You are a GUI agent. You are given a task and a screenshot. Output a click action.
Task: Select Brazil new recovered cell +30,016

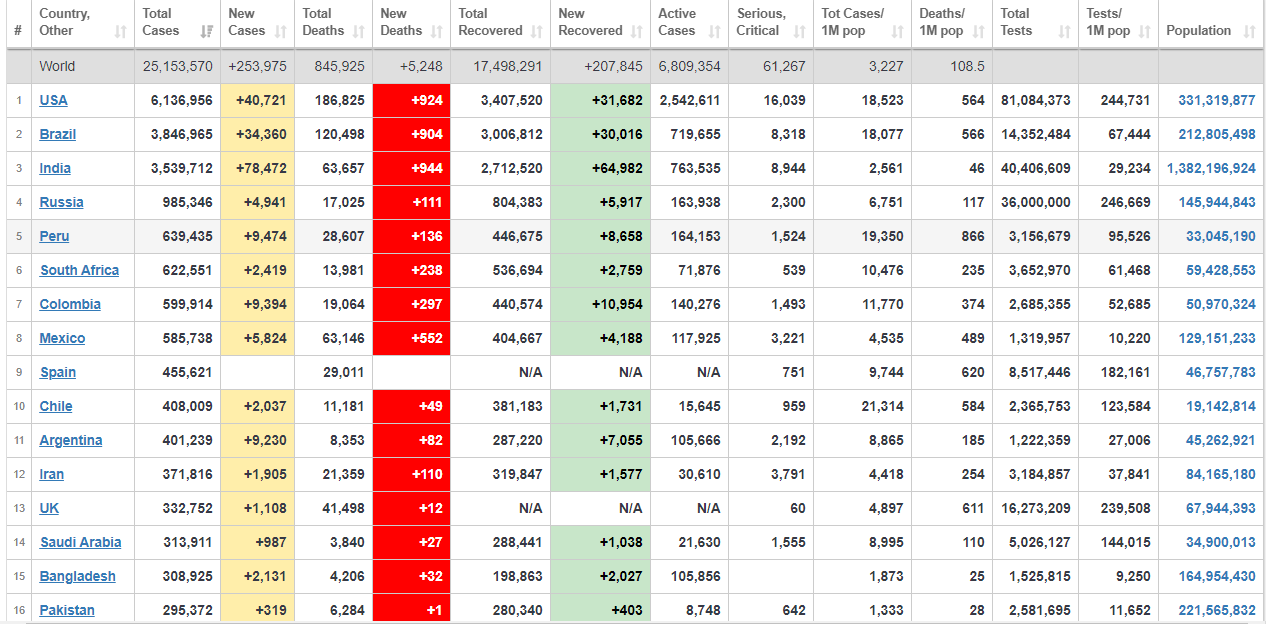click(x=600, y=134)
